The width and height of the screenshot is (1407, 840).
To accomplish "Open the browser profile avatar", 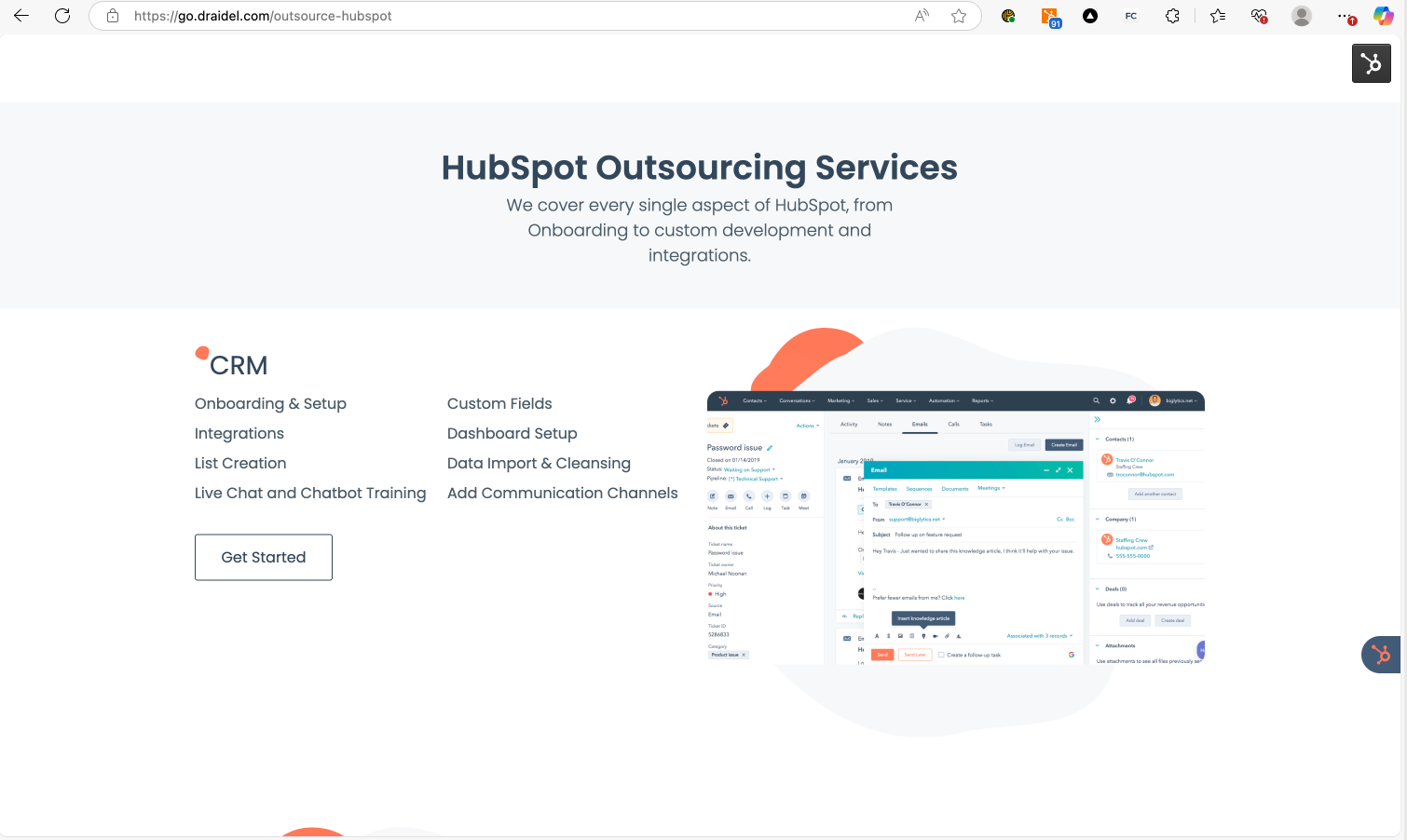I will pyautogui.click(x=1302, y=16).
